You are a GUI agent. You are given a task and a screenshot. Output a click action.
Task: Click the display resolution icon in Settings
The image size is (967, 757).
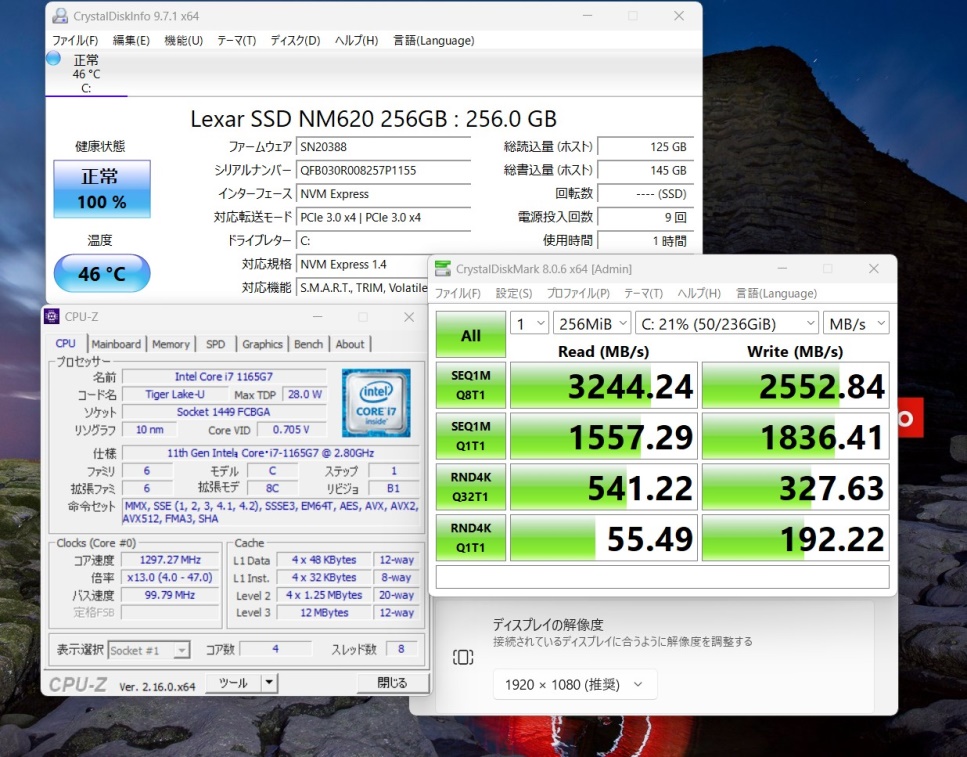click(463, 657)
